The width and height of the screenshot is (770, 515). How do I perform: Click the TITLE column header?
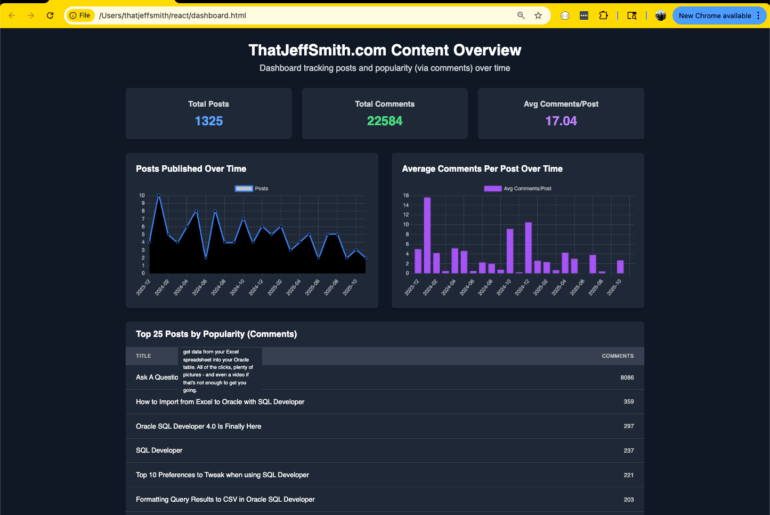144,356
